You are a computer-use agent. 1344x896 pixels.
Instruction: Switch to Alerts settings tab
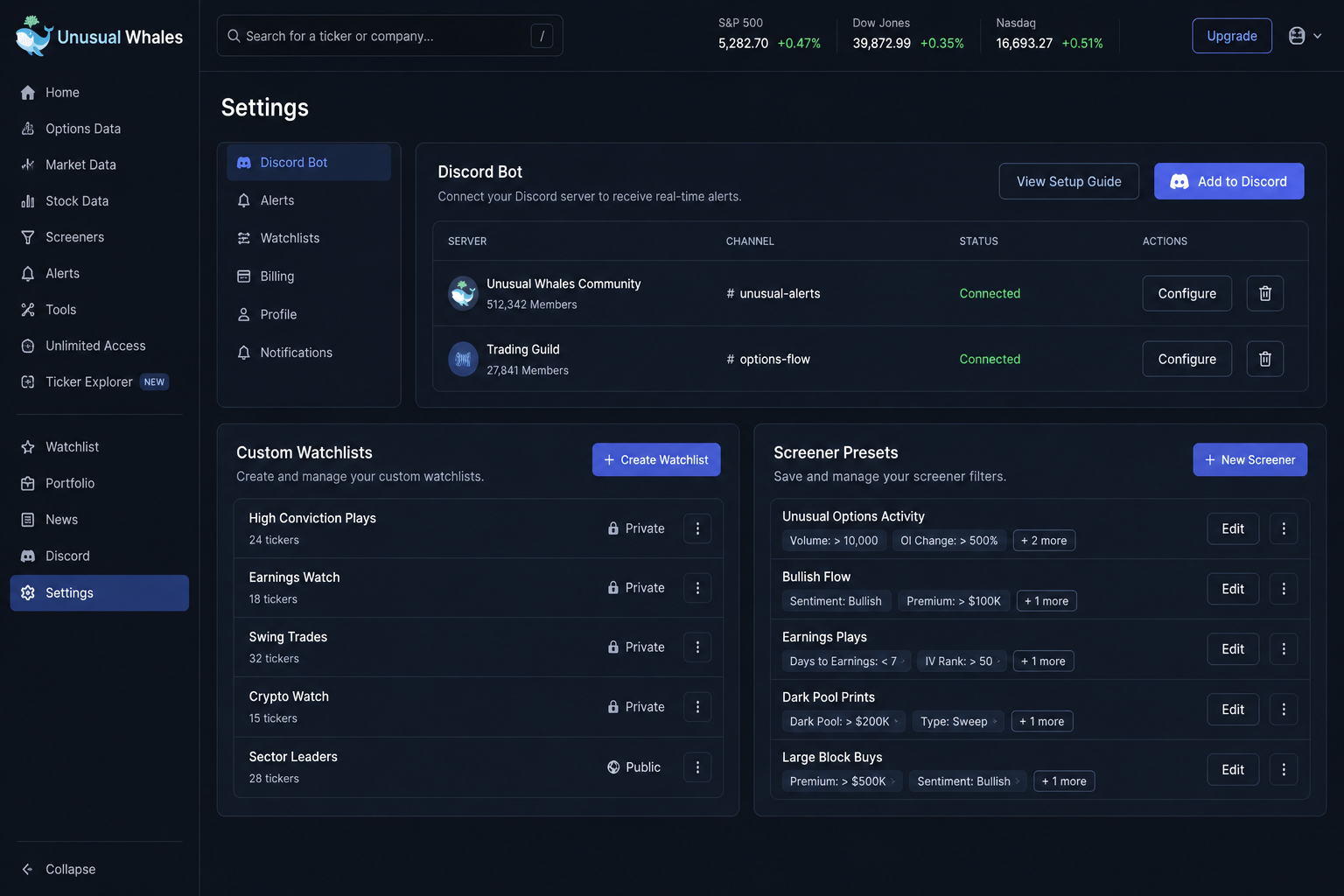[x=308, y=200]
